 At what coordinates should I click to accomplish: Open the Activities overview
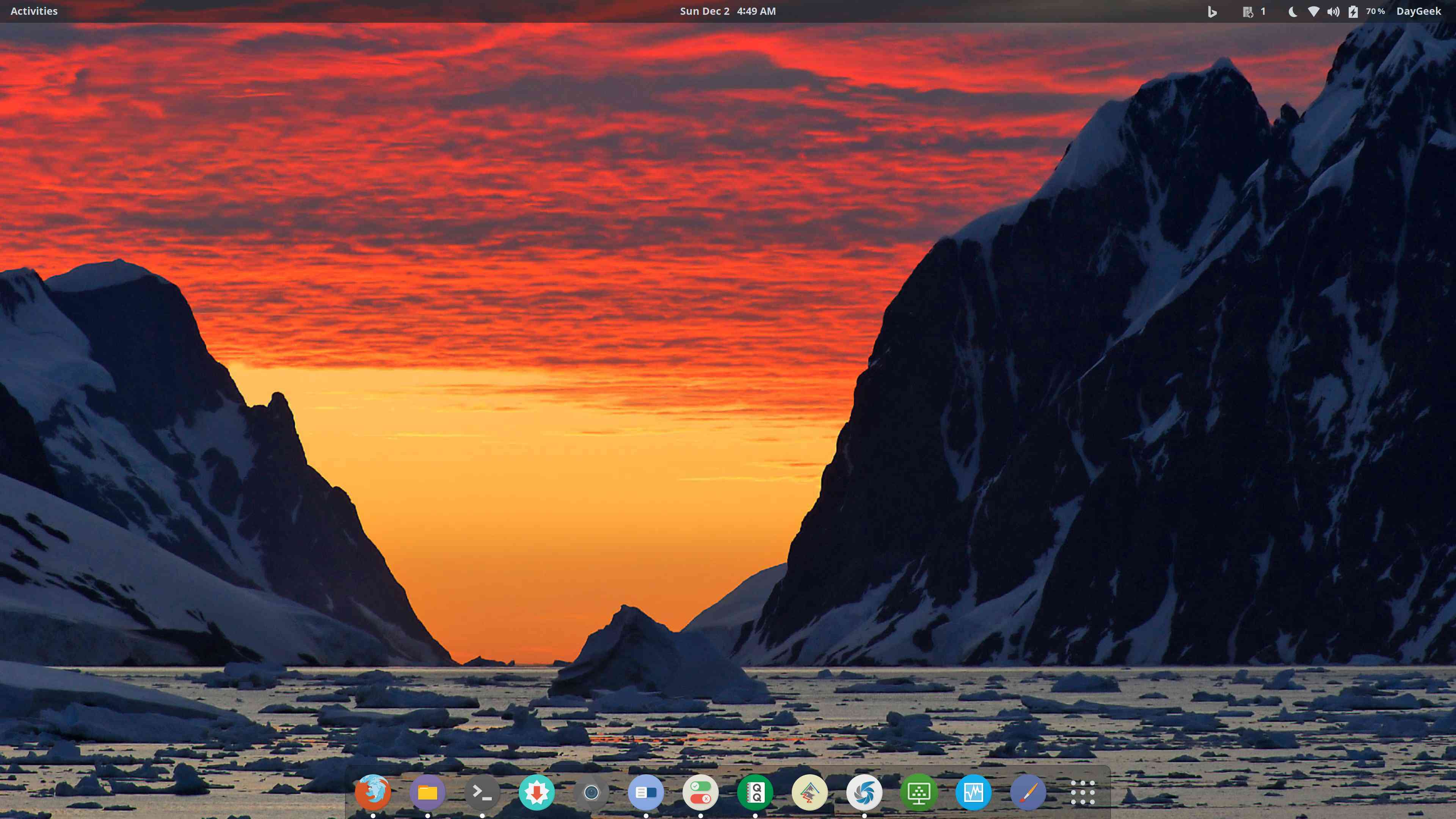tap(33, 11)
